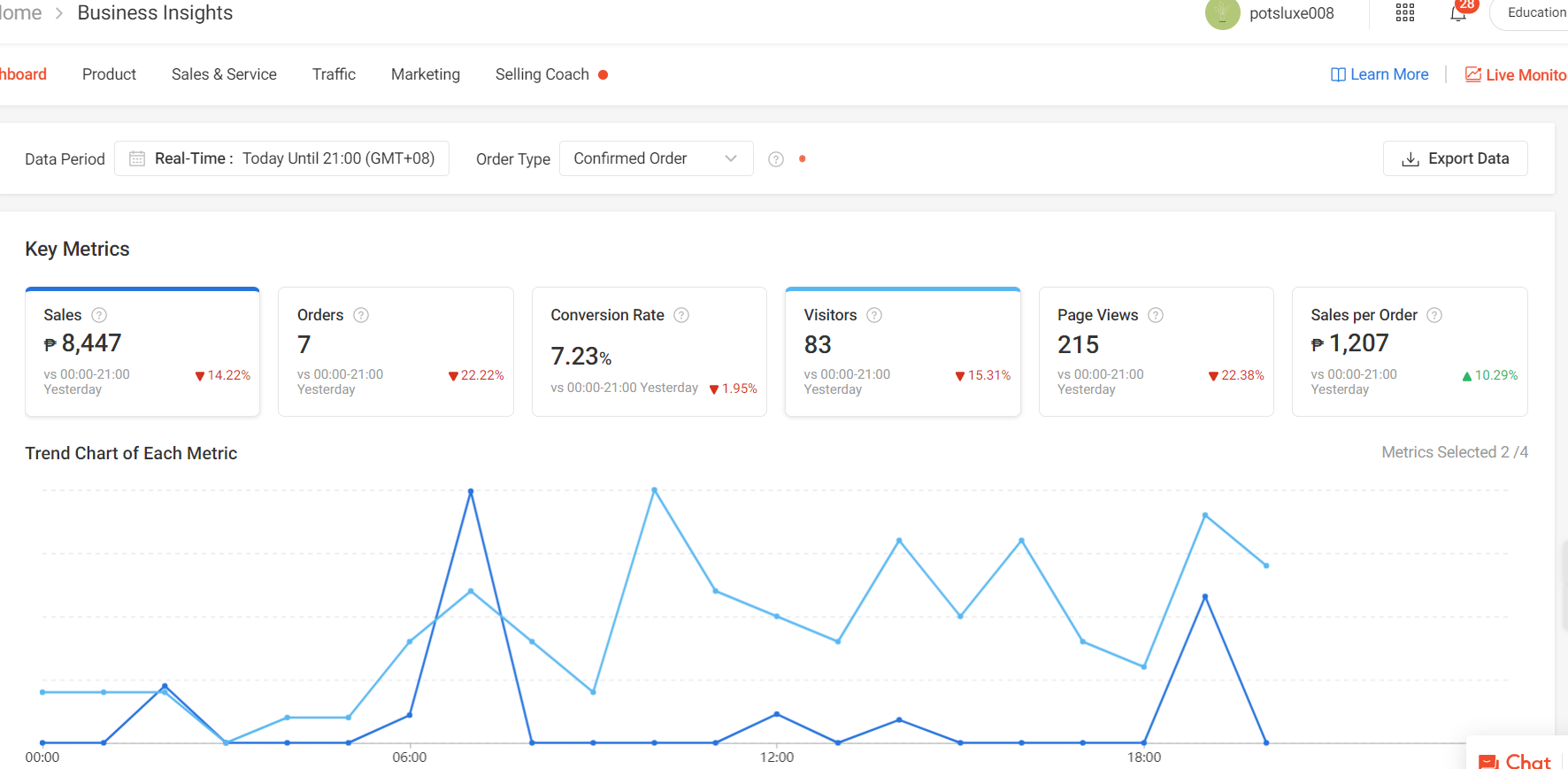1568x769 pixels.
Task: Click the 14.22% decrease indicator
Action: click(x=223, y=375)
